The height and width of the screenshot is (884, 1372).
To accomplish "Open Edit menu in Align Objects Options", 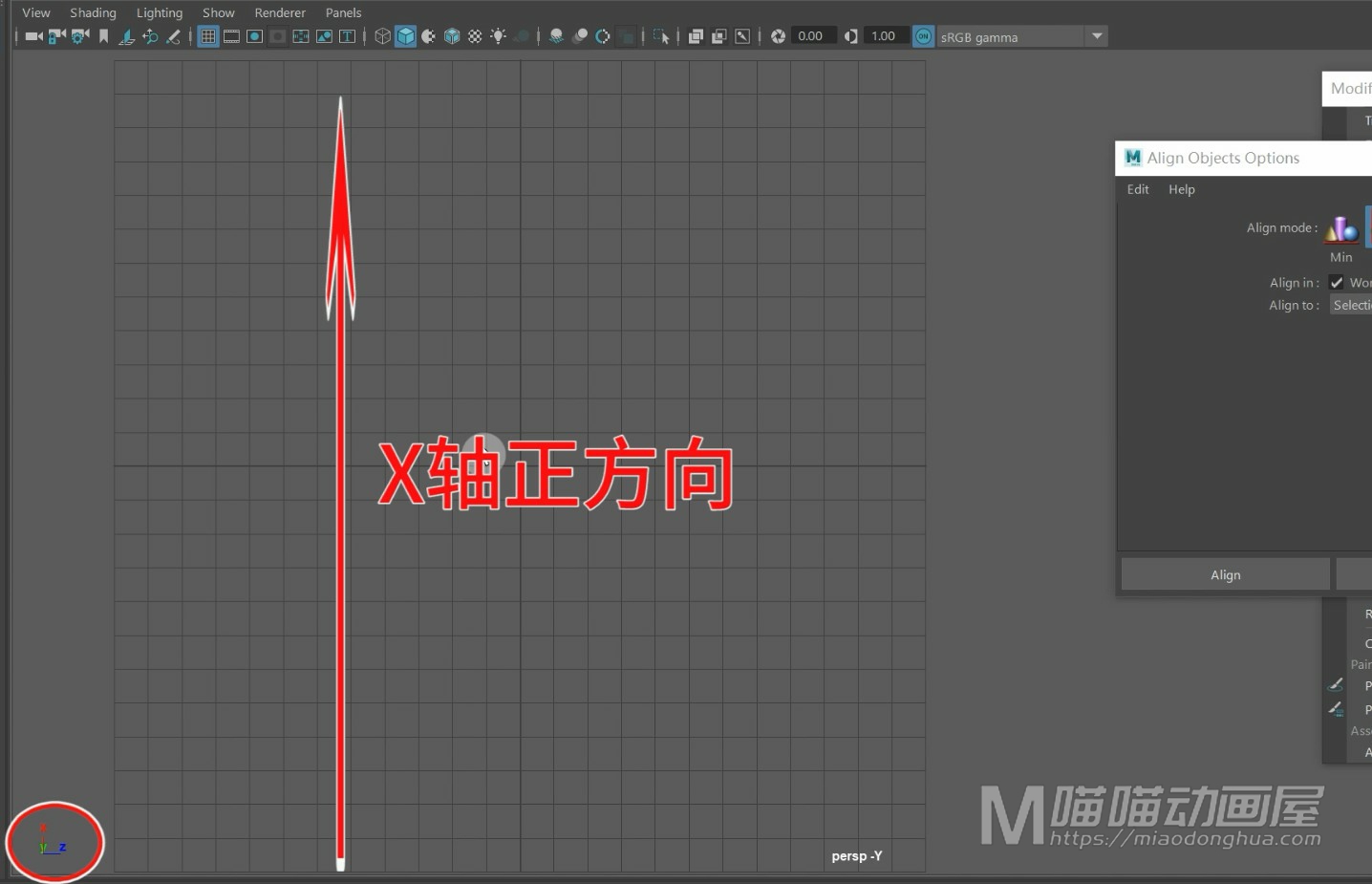I will click(1138, 189).
